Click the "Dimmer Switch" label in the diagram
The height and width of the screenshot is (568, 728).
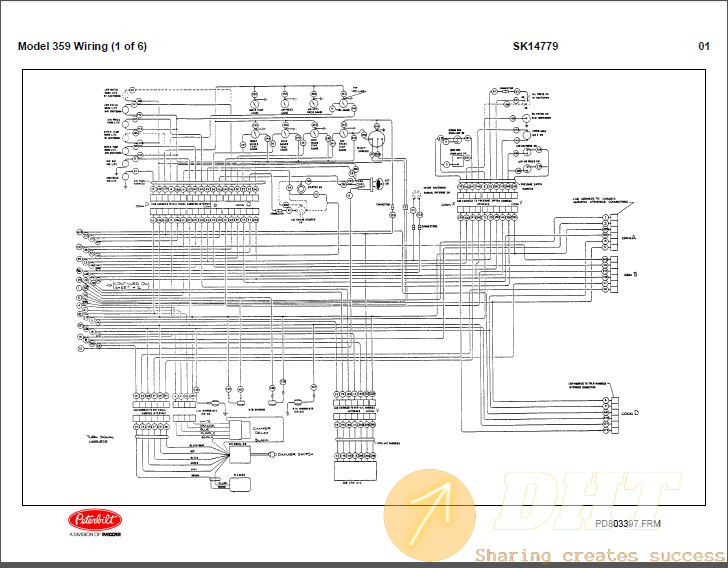(296, 454)
